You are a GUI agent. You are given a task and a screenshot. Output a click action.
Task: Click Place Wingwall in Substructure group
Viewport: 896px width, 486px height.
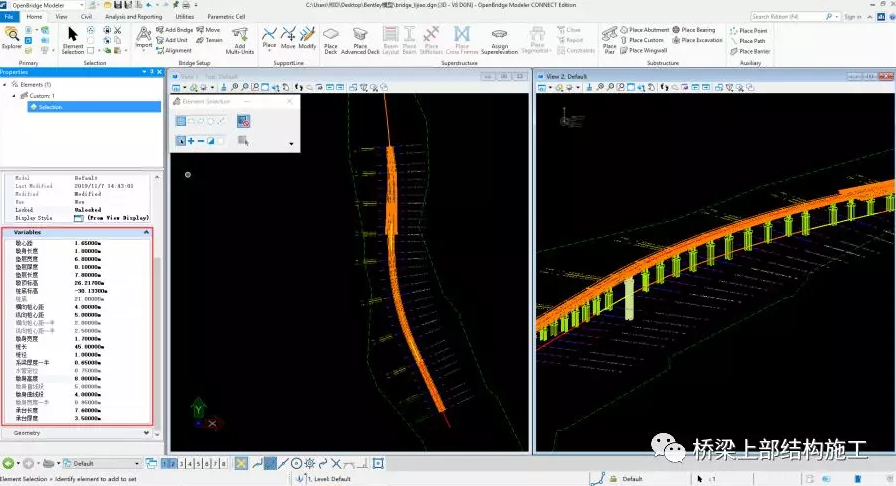(x=643, y=50)
